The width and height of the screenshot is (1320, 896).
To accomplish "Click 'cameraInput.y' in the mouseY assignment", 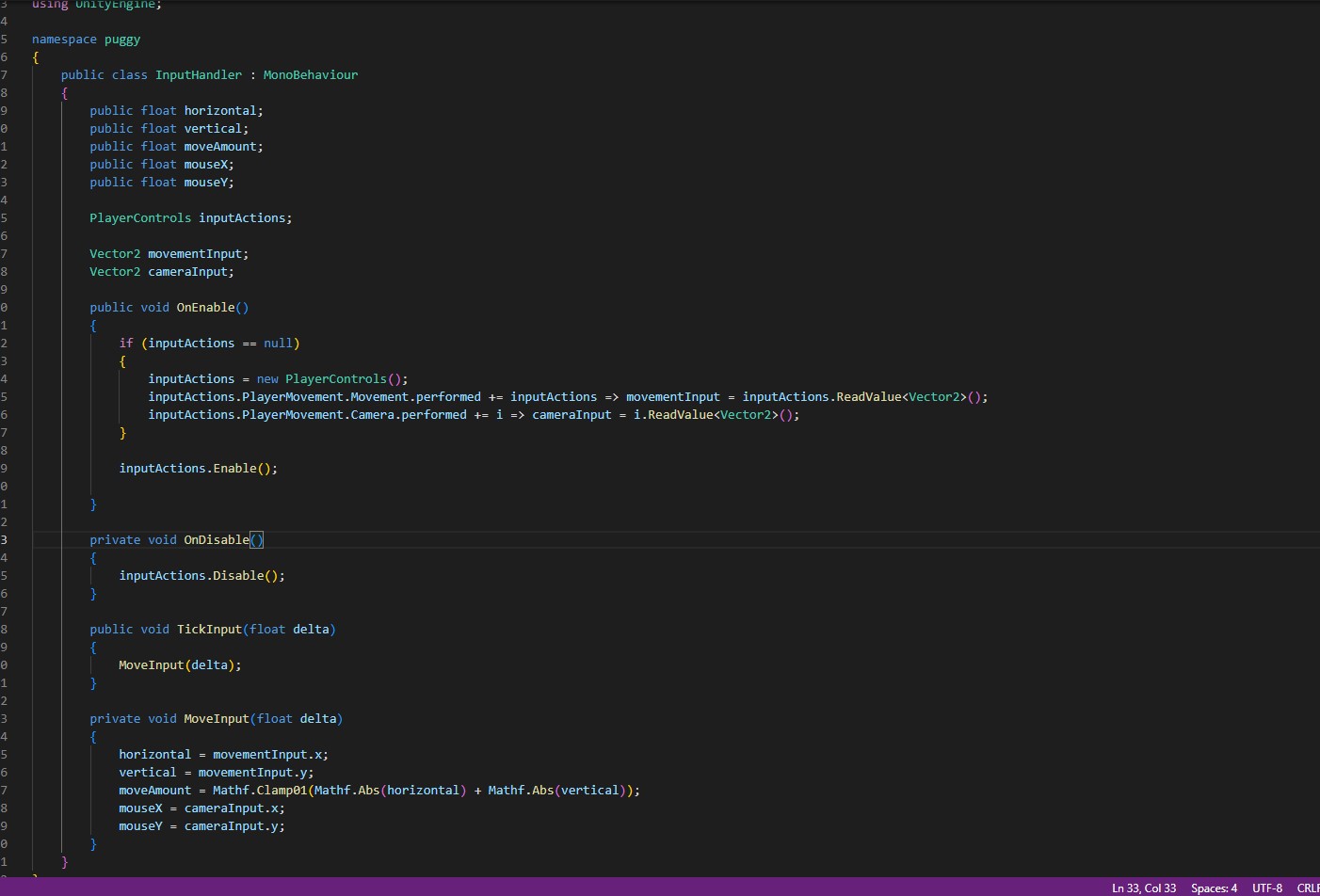I will 232,826.
